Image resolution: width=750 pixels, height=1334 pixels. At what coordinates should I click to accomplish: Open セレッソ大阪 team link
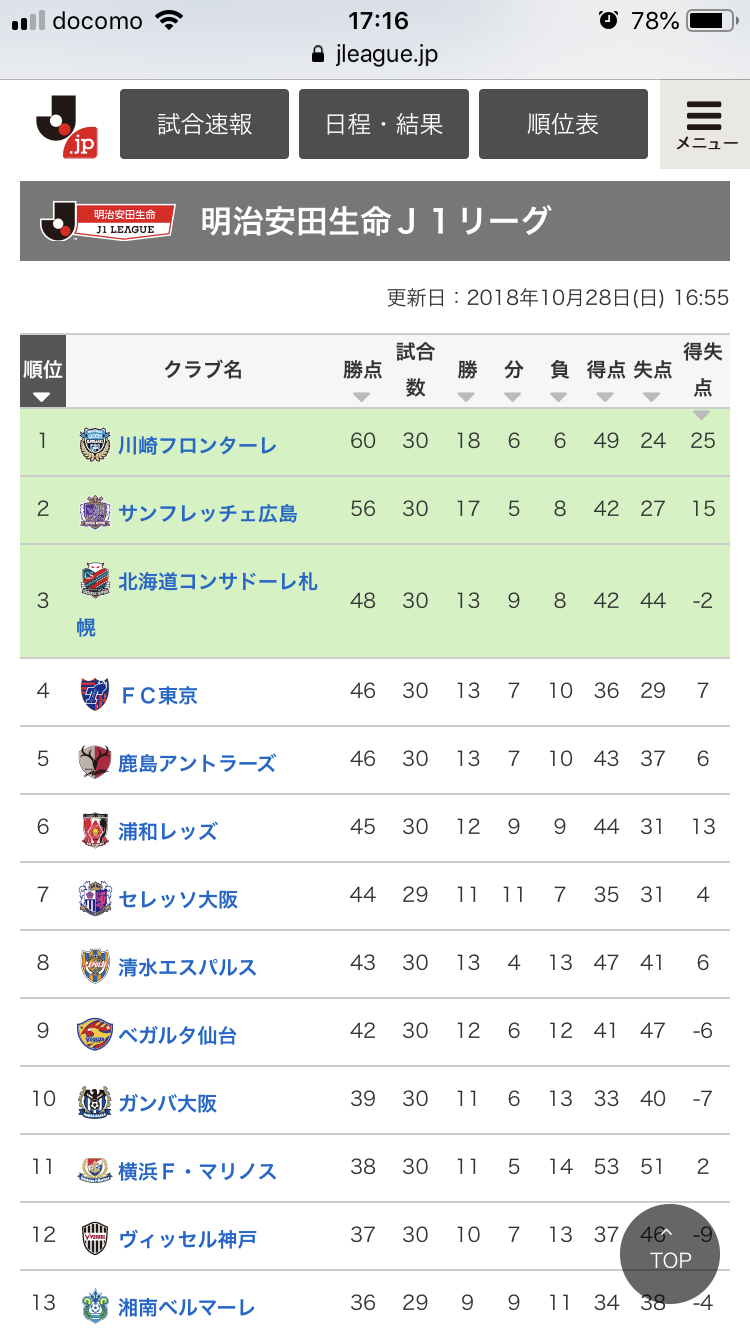[x=178, y=899]
